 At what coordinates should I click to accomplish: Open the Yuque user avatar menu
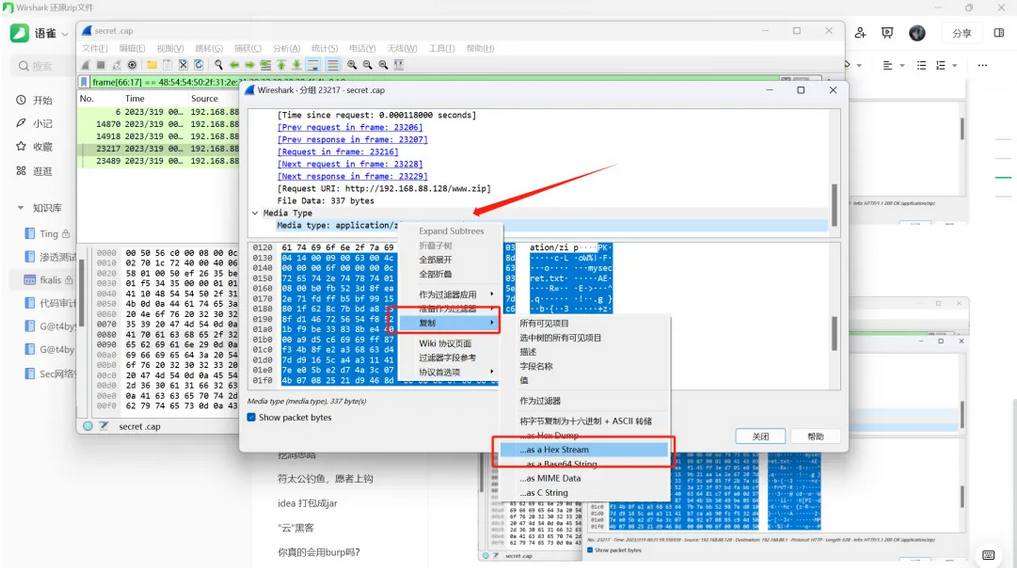[x=917, y=33]
